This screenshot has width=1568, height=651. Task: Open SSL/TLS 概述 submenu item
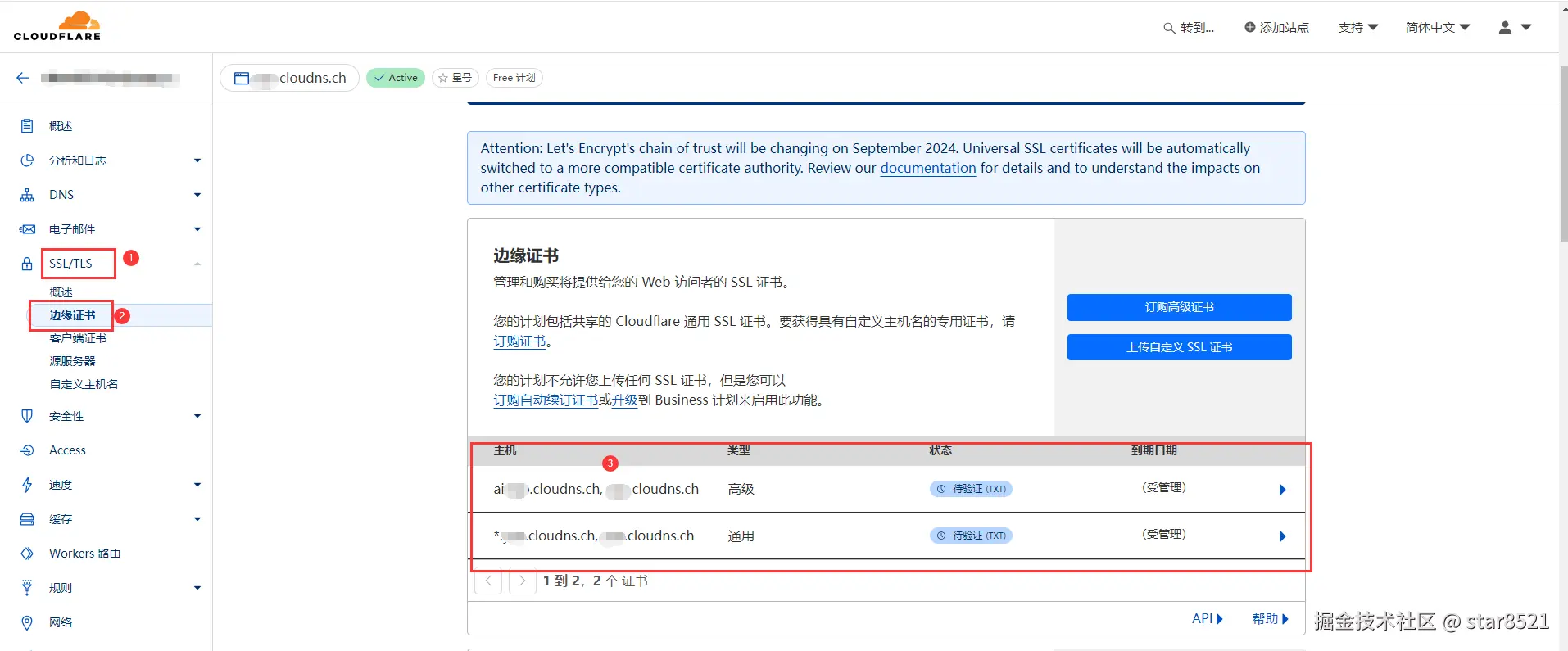61,292
